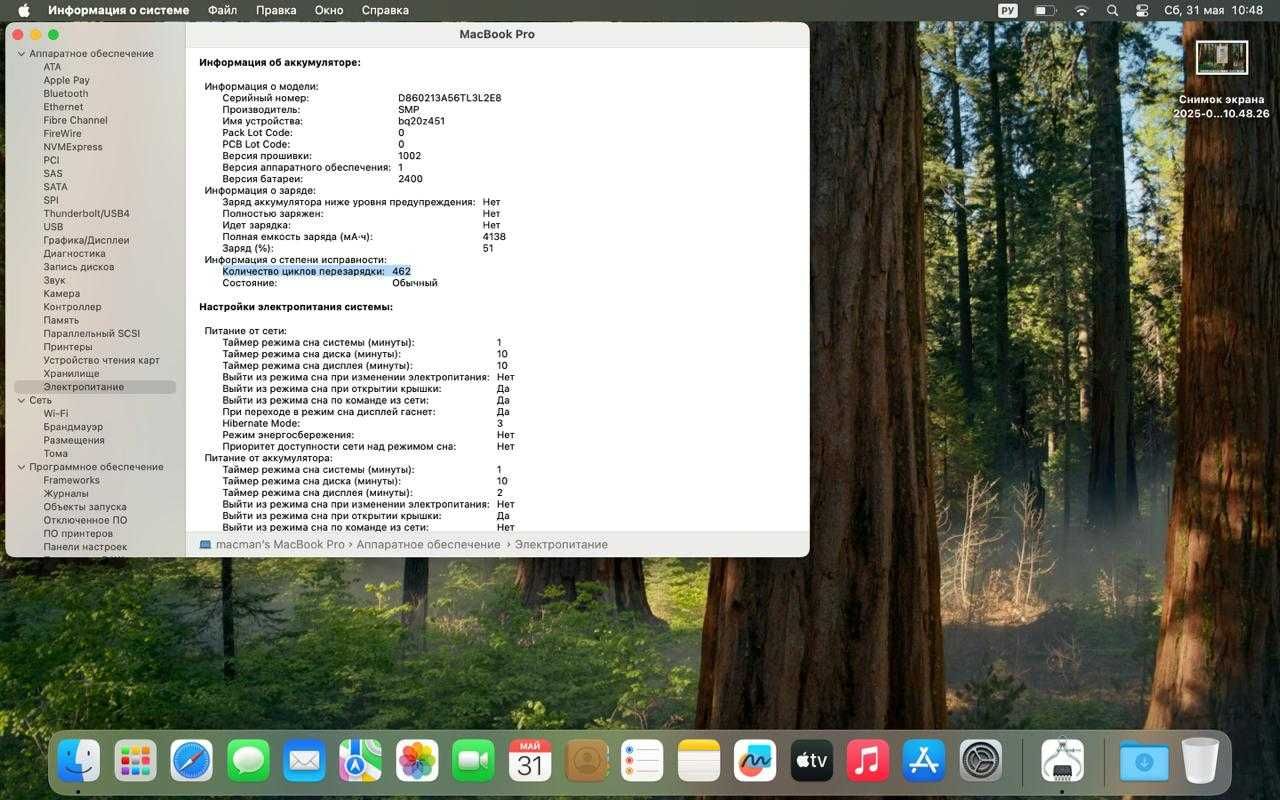Select the Снимок экрана desktop file thumbnail
Screen dimensions: 1280x800
[x=1221, y=57]
